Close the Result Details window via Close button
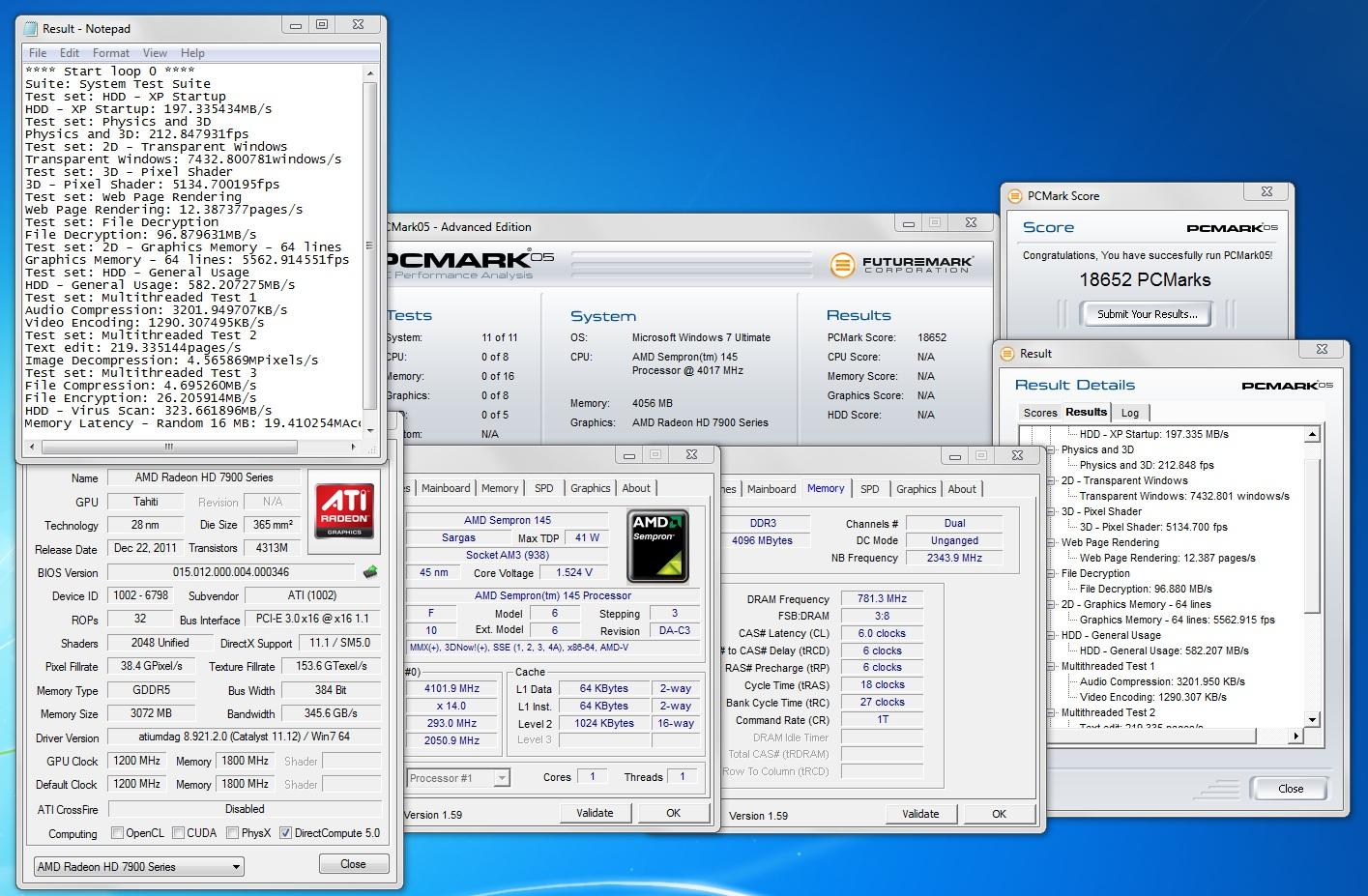 coord(1291,789)
